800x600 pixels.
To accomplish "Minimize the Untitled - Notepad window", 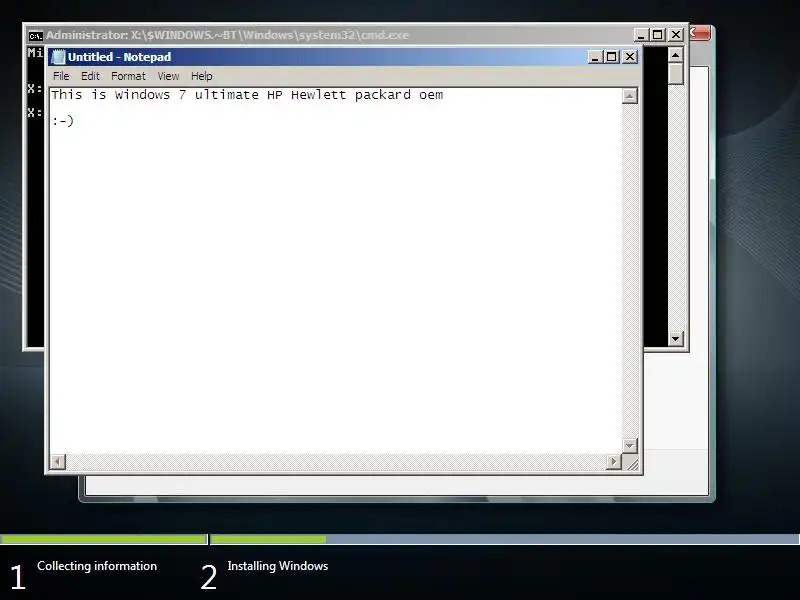I will coord(594,57).
